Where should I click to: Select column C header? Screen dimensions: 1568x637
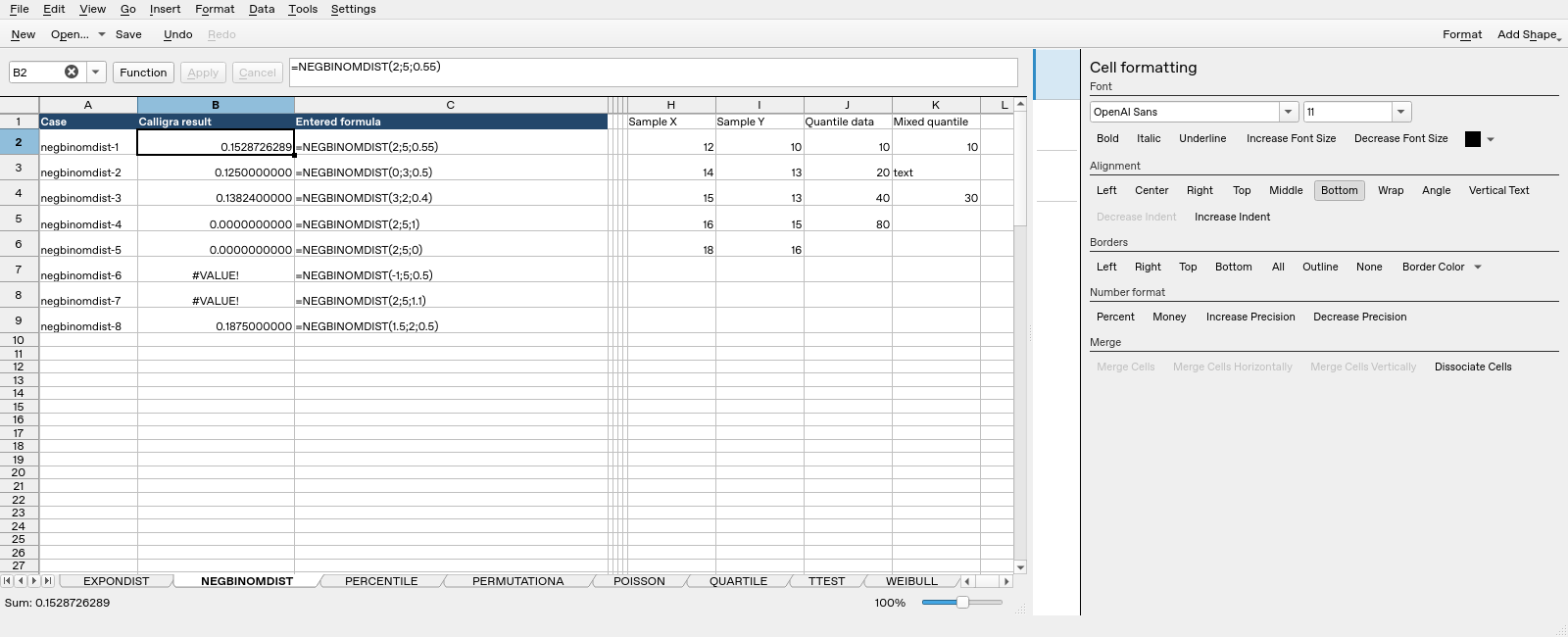pyautogui.click(x=451, y=105)
